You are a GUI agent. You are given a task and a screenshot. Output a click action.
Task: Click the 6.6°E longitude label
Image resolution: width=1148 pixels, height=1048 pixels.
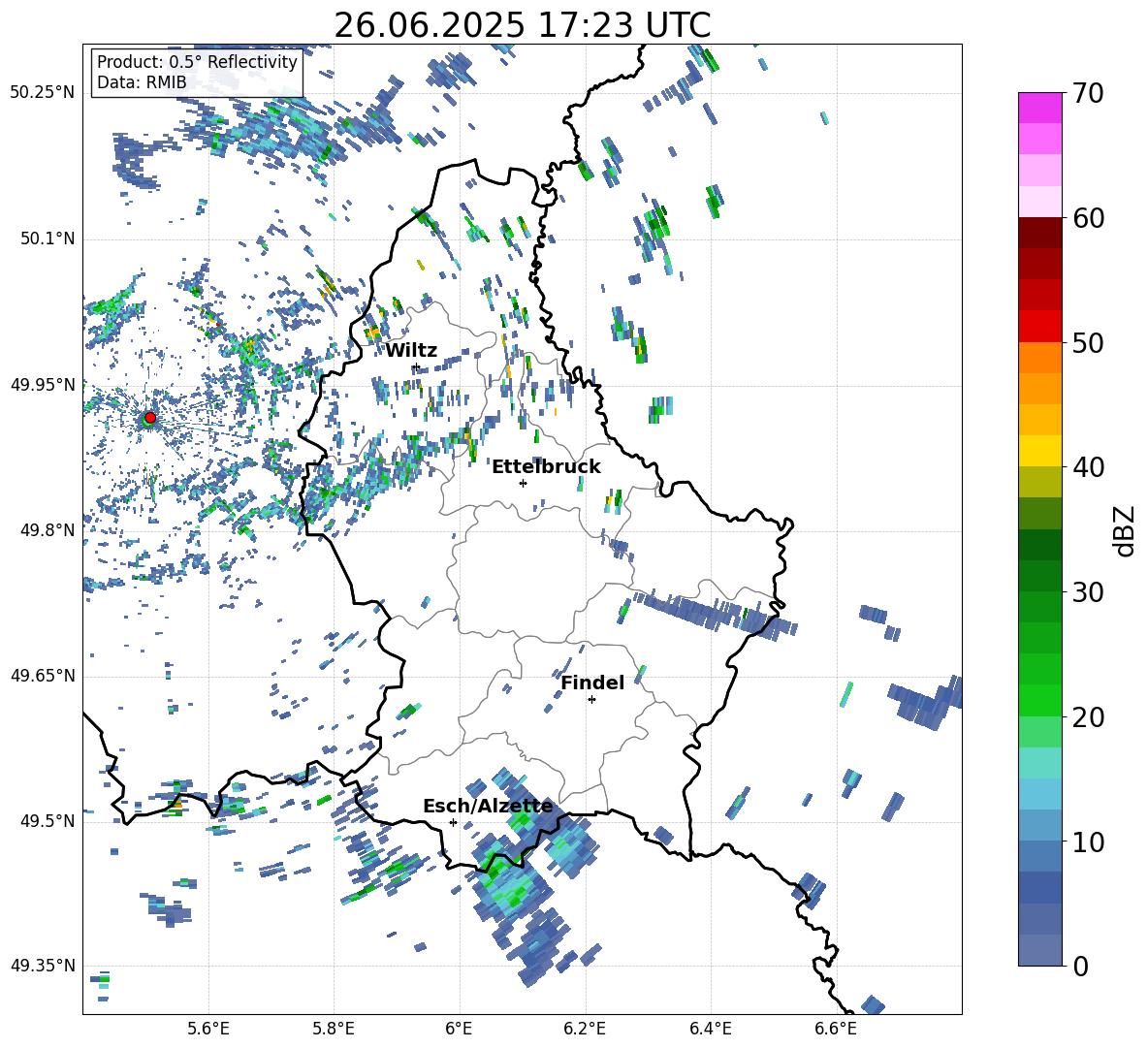(x=836, y=1029)
